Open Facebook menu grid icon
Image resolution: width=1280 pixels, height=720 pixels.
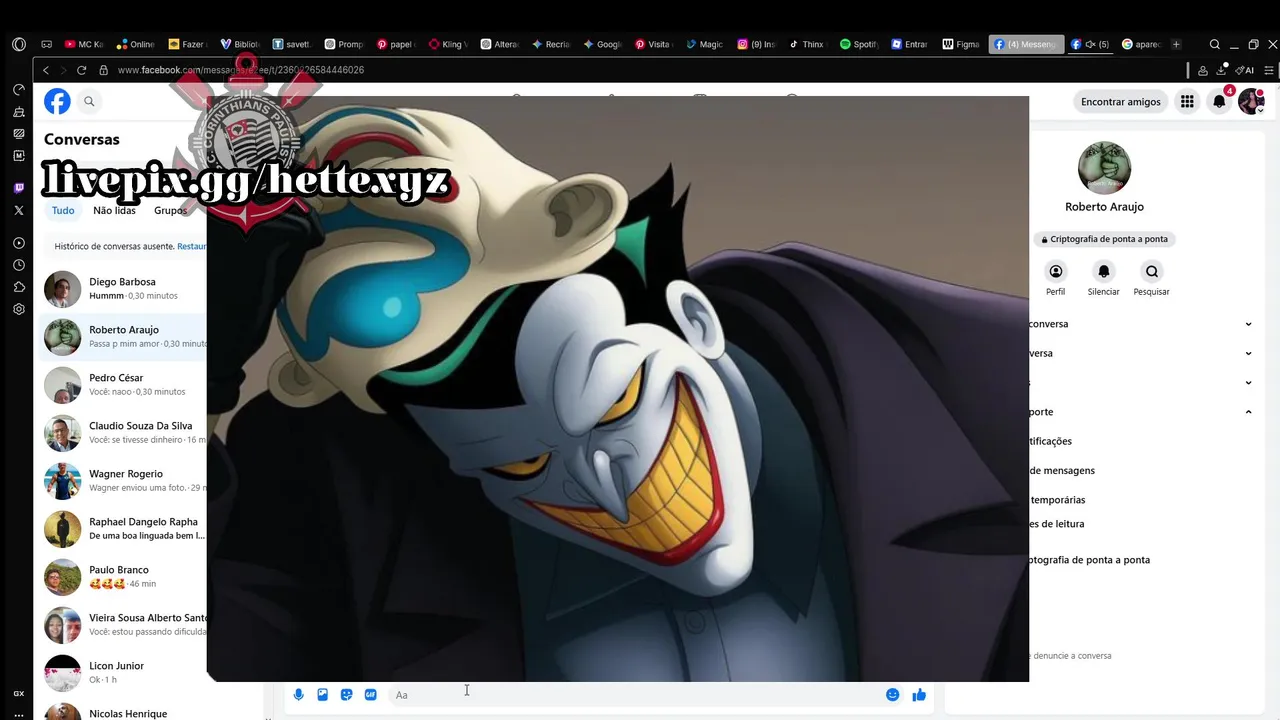pos(1187,101)
